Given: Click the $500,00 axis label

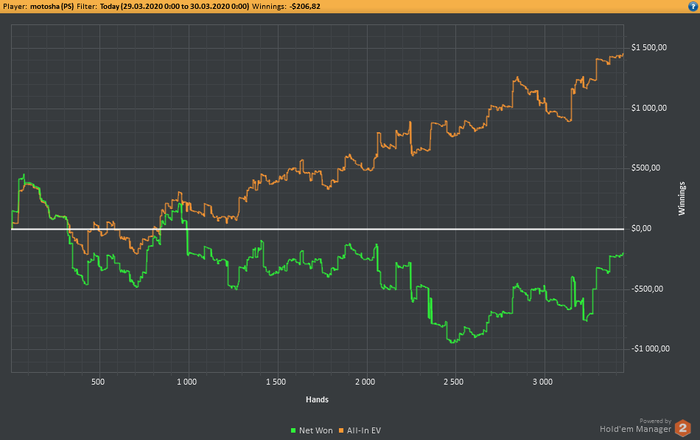Looking at the screenshot, I should tap(646, 168).
